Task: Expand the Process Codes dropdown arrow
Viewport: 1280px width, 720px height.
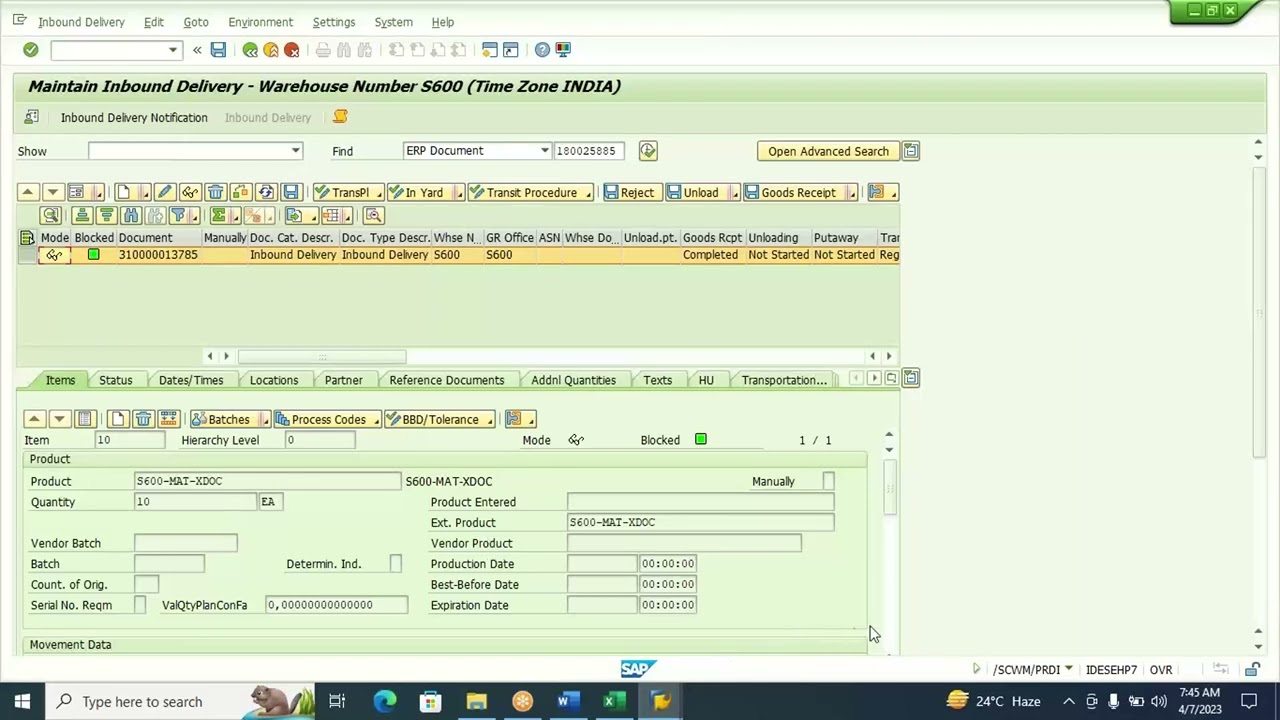Action: [376, 420]
